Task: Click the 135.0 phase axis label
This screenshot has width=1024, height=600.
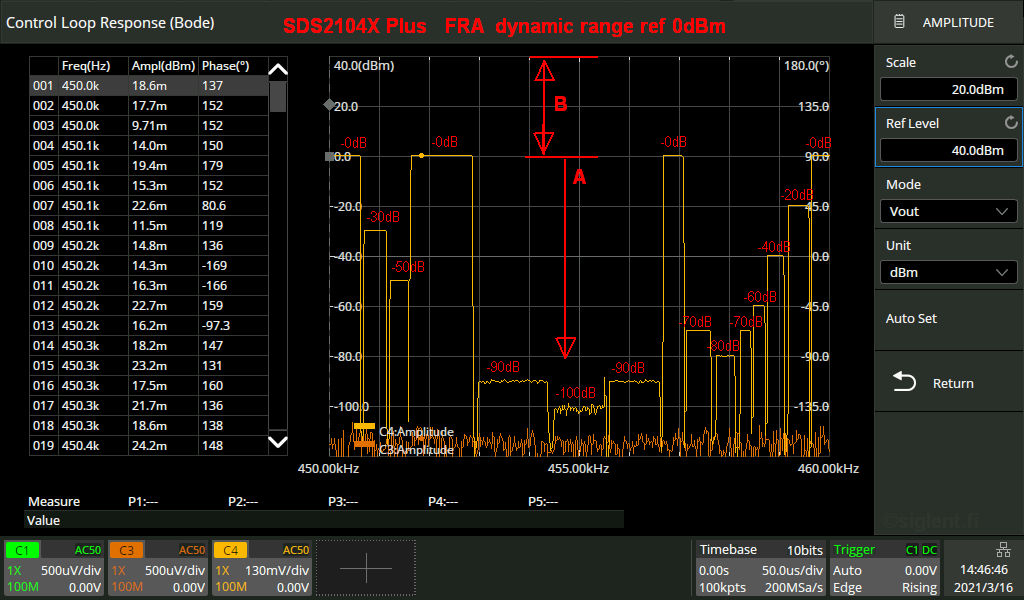Action: tap(814, 106)
